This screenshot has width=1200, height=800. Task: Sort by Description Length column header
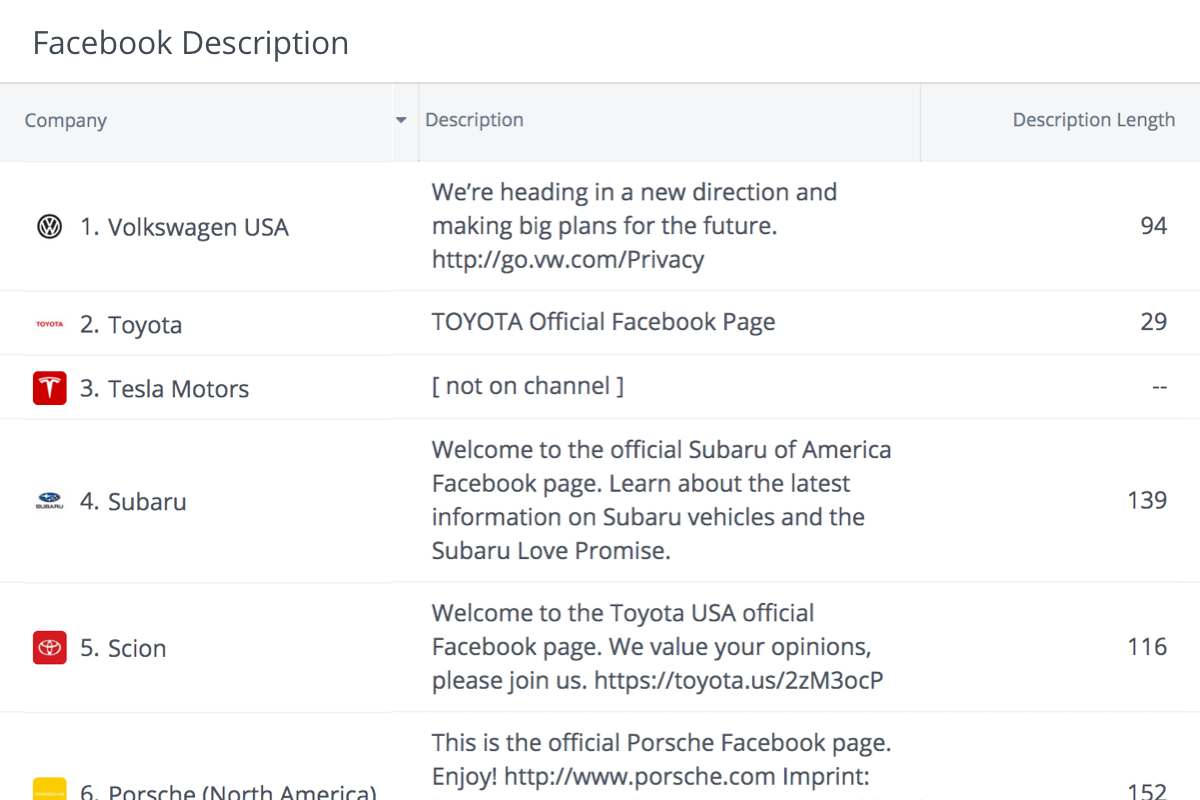[1094, 120]
